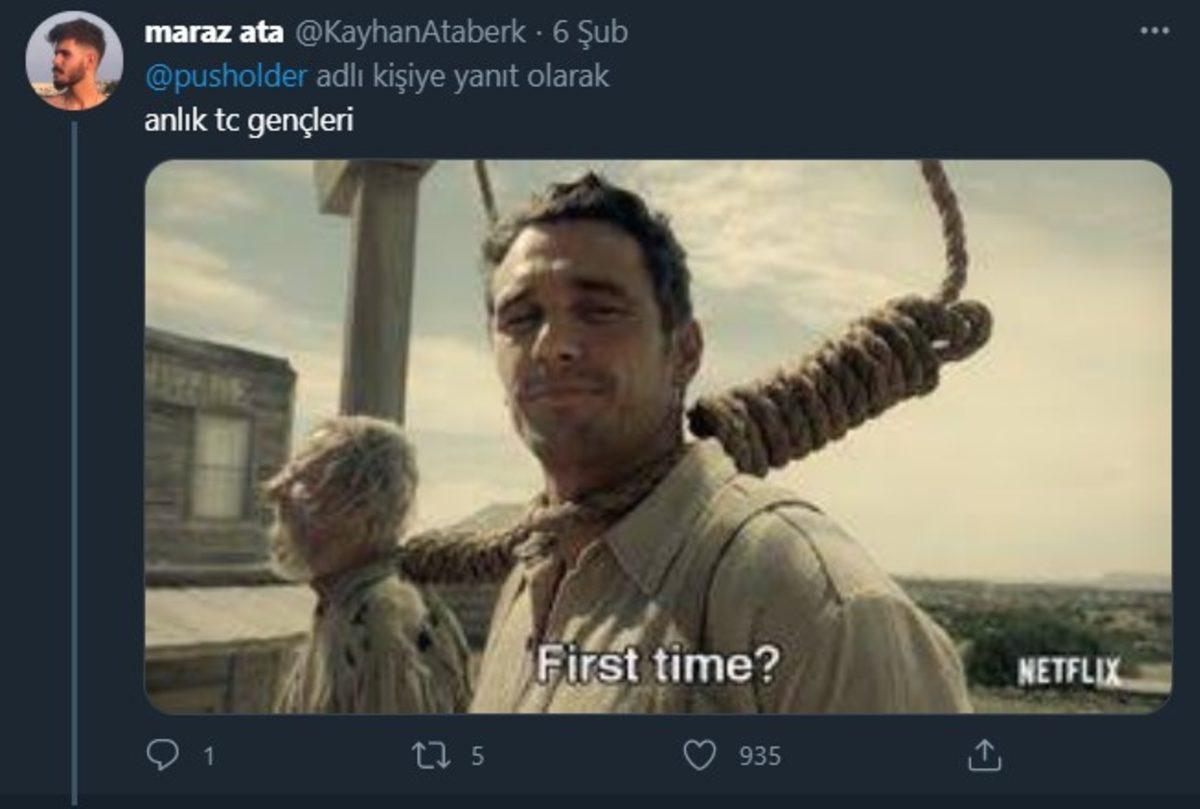The width and height of the screenshot is (1200, 809).
Task: Click the NETFLIX watermark on the image
Action: 1068,672
